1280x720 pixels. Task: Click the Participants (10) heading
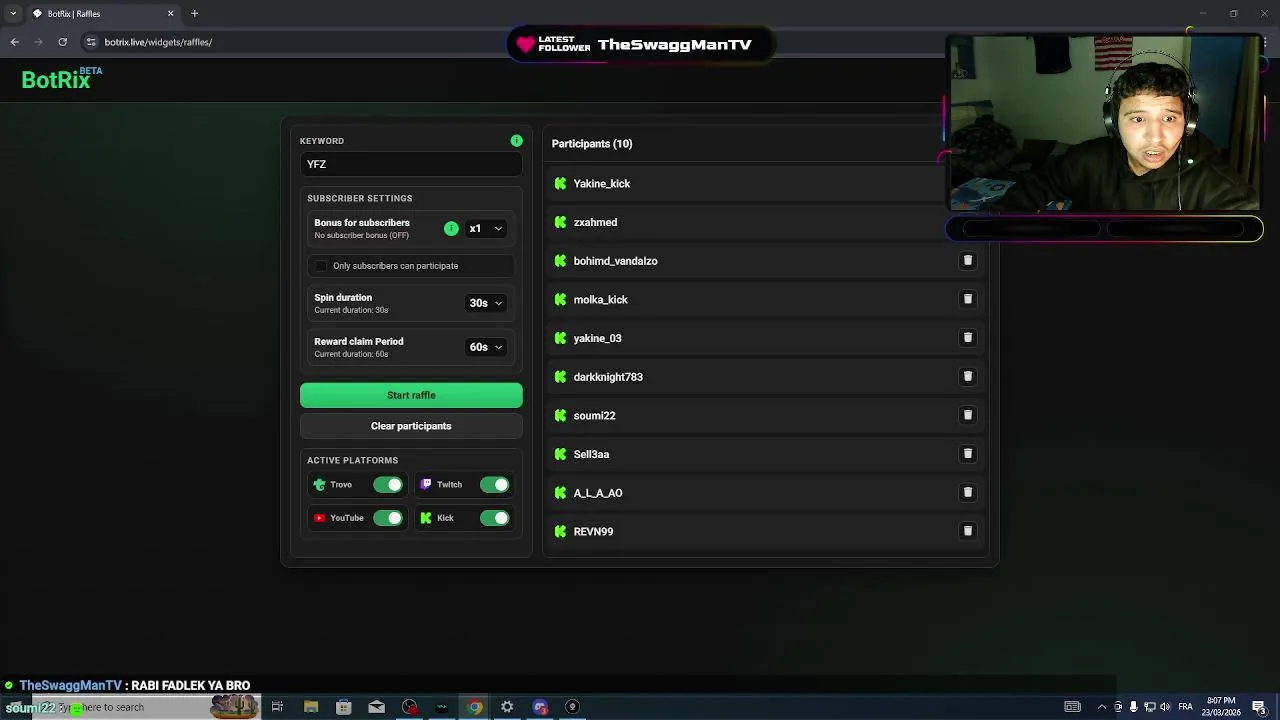592,144
